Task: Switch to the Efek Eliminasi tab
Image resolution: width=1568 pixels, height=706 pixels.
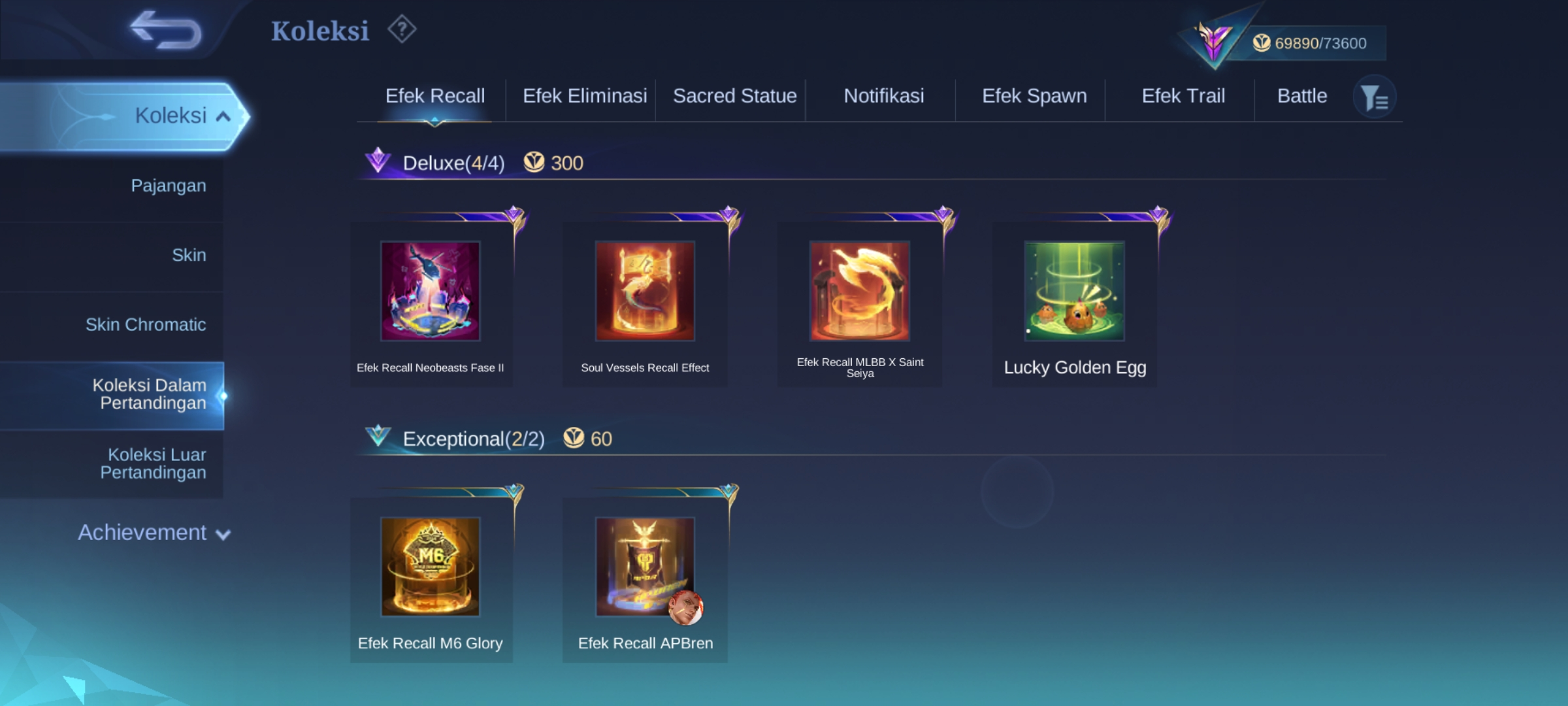Action: [x=585, y=96]
